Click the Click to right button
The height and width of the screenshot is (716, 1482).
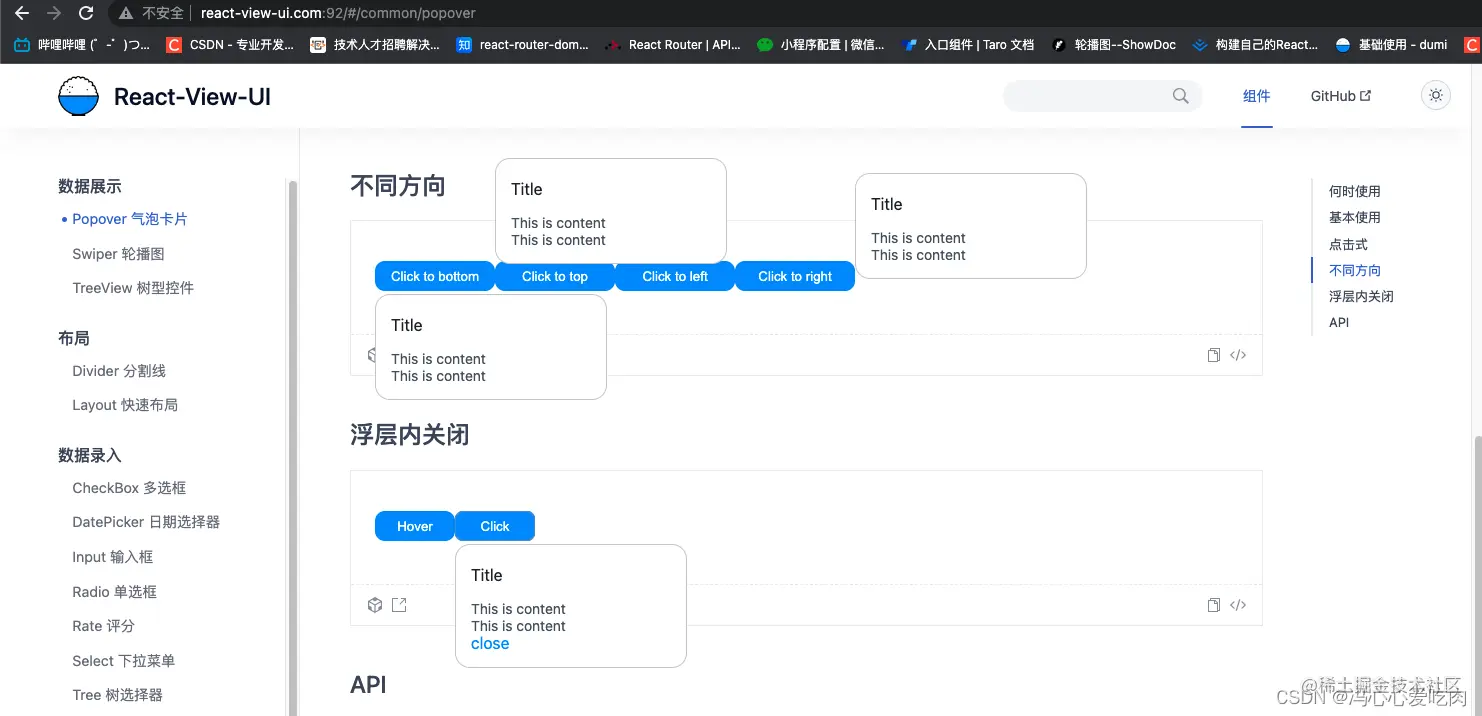click(795, 276)
